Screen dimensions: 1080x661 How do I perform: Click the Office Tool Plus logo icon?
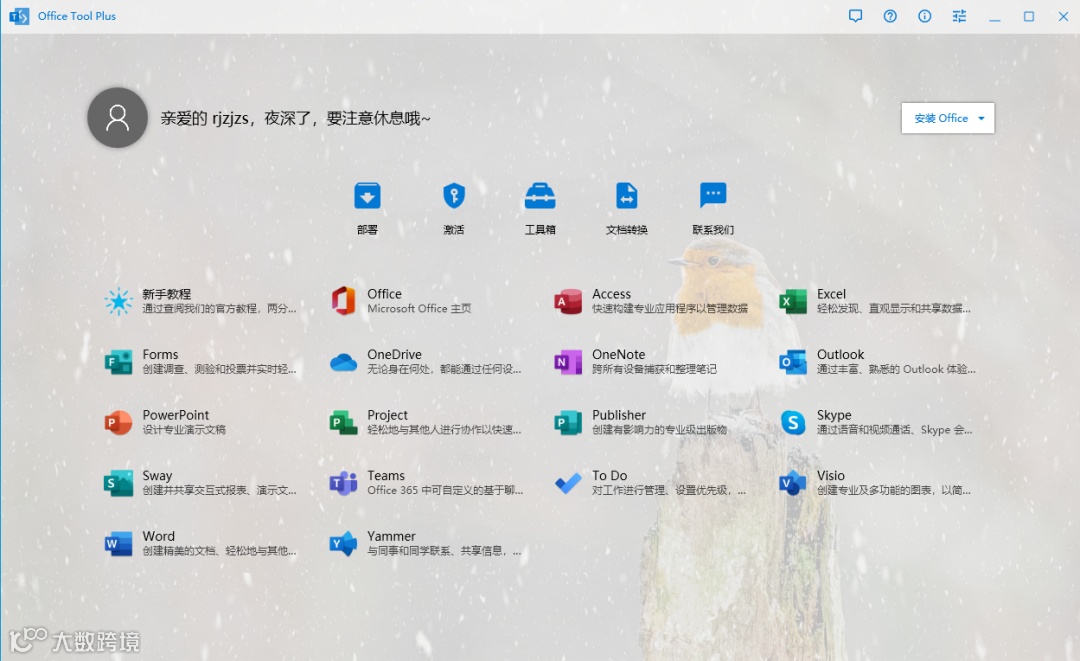(19, 16)
